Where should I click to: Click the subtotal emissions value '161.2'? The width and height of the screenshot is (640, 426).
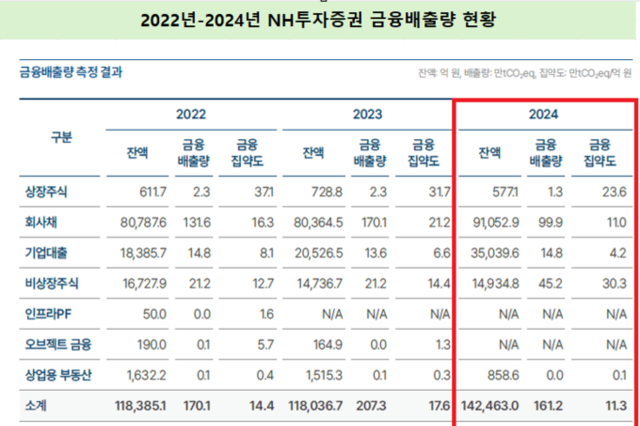point(548,406)
